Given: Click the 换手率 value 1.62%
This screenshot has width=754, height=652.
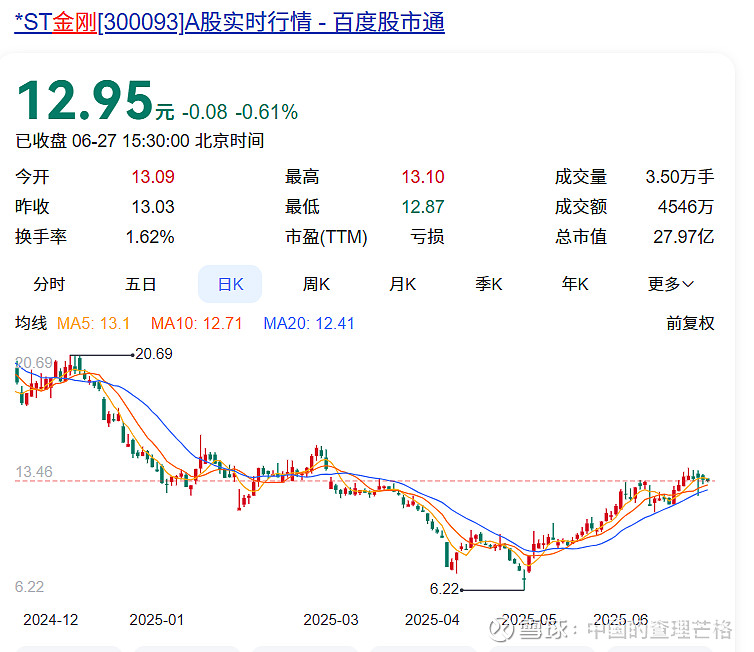Looking at the screenshot, I should tap(150, 237).
